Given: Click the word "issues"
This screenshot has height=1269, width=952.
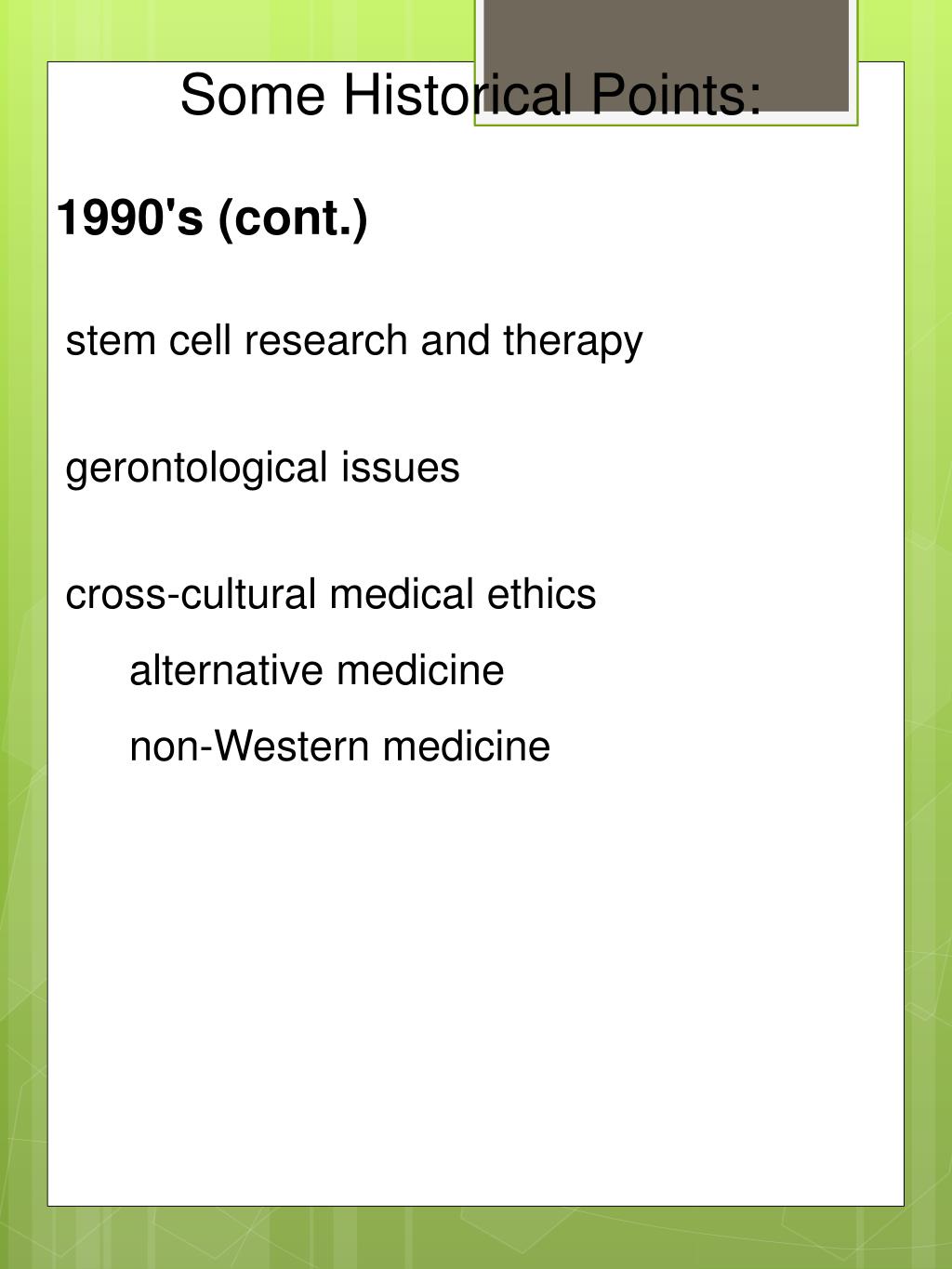Looking at the screenshot, I should pyautogui.click(x=400, y=468).
